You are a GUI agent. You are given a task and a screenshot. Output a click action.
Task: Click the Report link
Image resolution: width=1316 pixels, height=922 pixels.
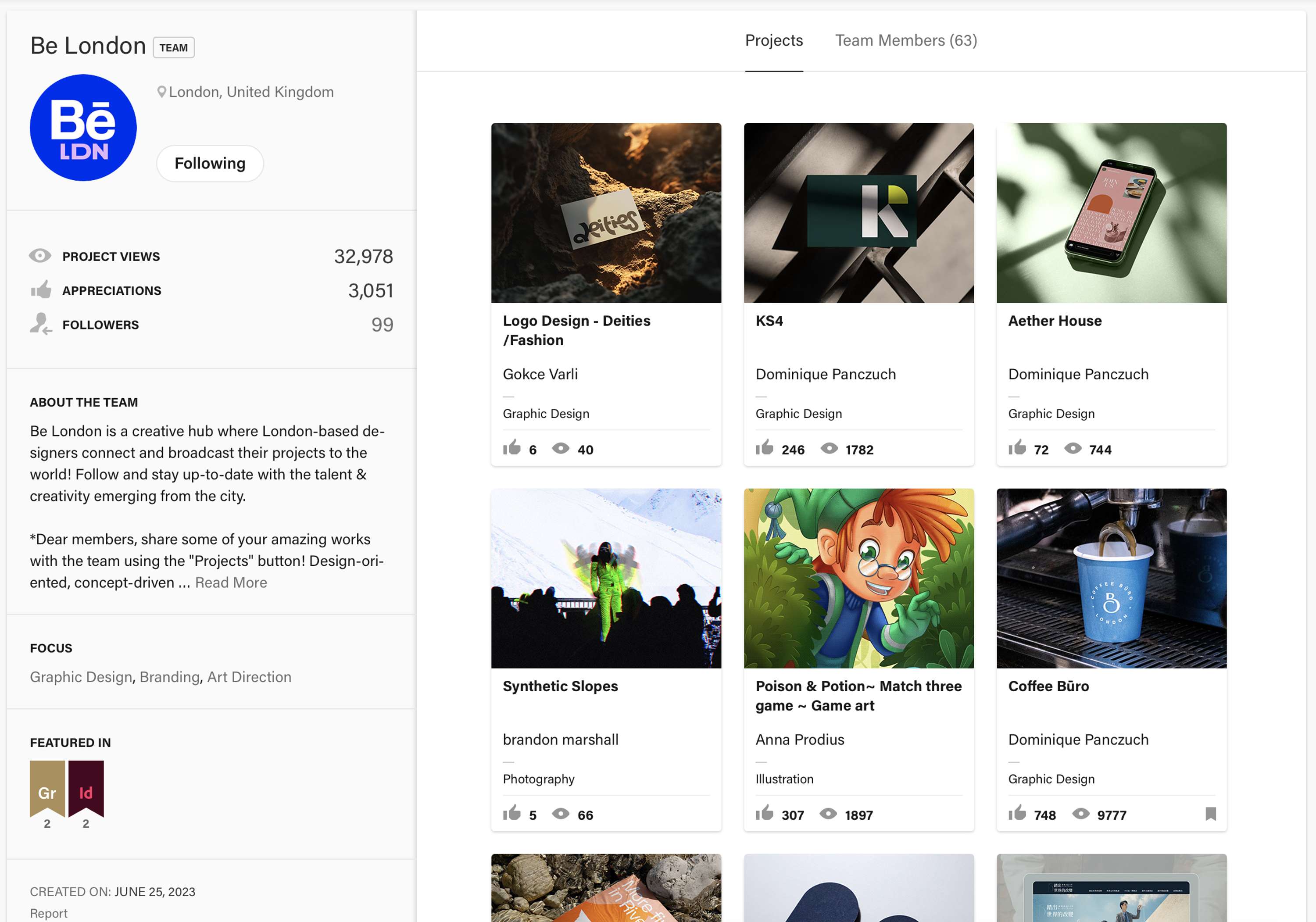[x=49, y=913]
